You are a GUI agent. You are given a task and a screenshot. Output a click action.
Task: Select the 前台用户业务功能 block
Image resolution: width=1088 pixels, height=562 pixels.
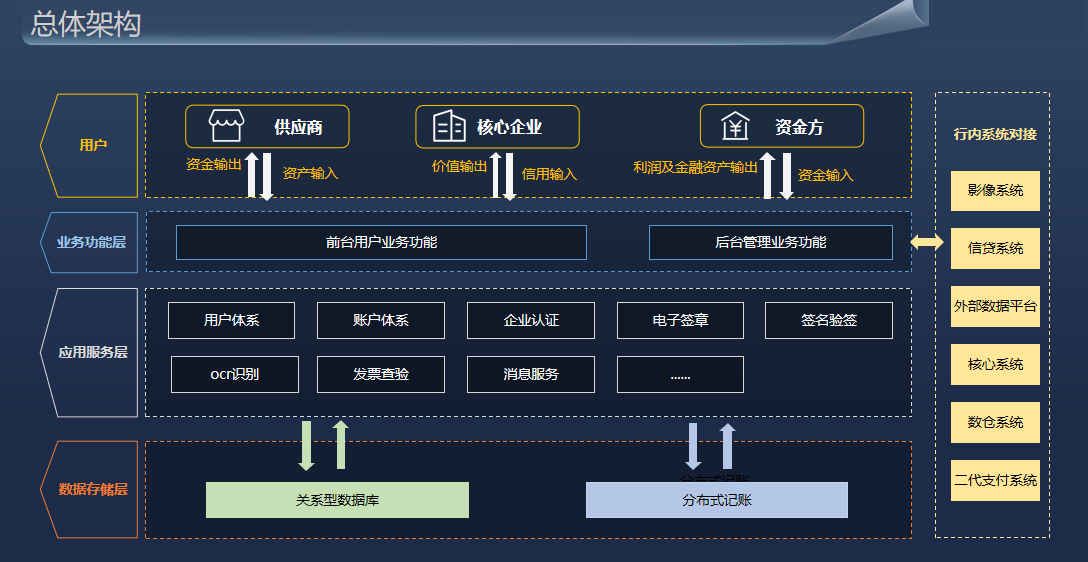[381, 242]
